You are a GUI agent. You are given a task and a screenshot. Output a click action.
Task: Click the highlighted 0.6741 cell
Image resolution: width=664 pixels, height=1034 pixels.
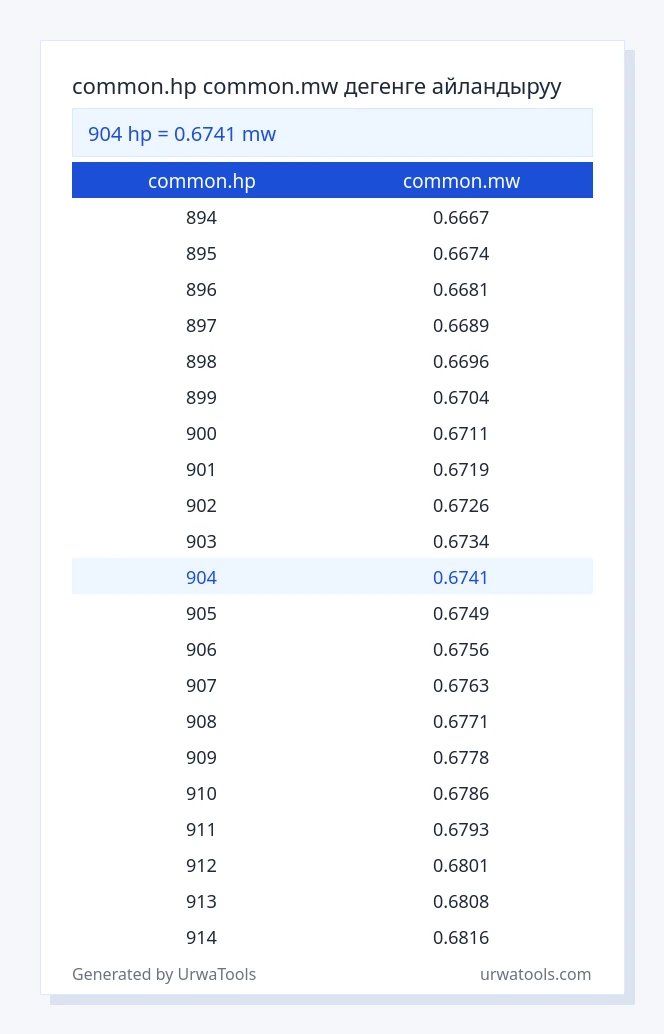[460, 577]
